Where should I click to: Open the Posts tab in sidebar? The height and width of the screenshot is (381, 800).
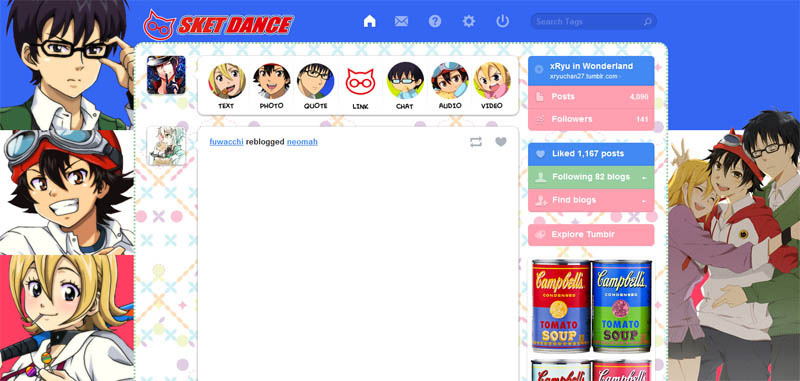(x=591, y=97)
